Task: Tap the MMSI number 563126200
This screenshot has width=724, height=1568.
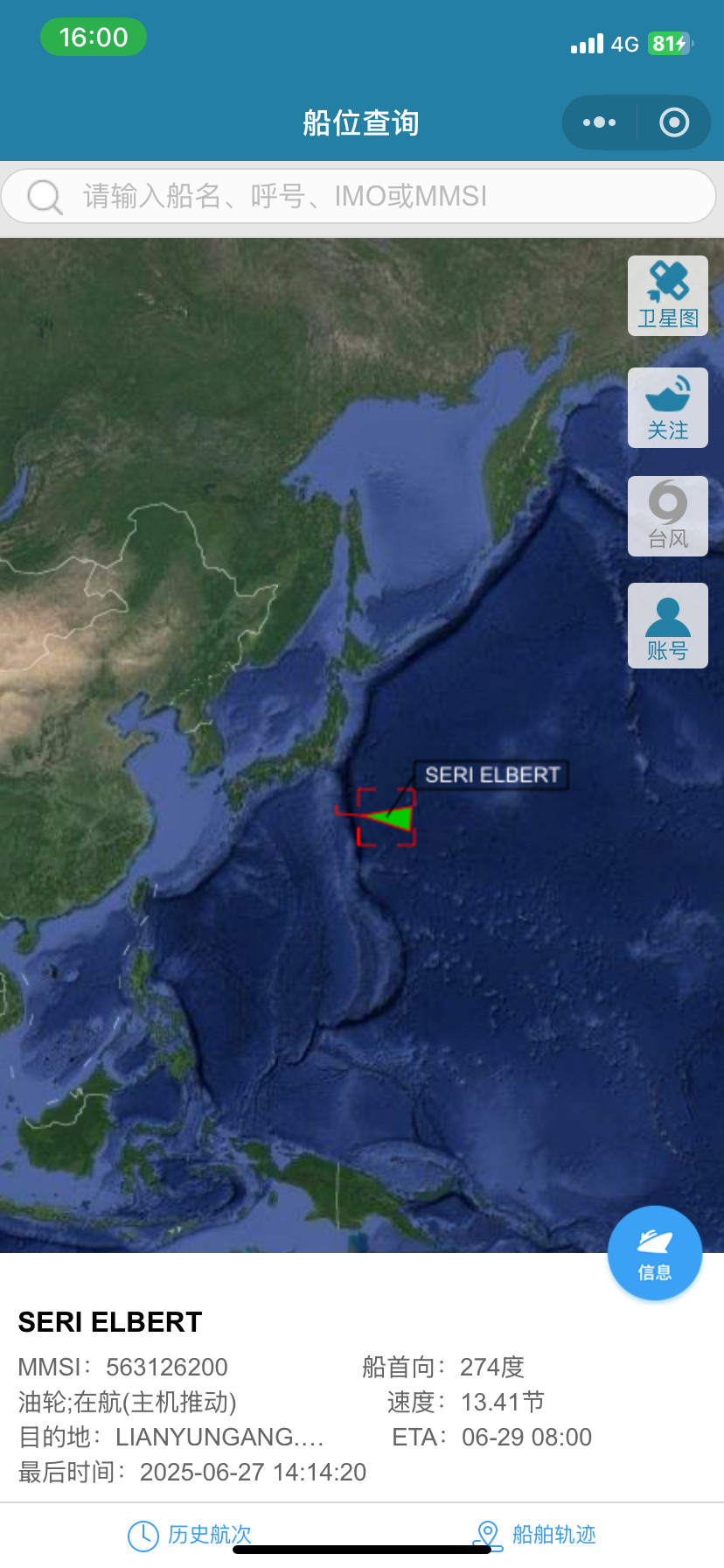Action: point(167,1367)
